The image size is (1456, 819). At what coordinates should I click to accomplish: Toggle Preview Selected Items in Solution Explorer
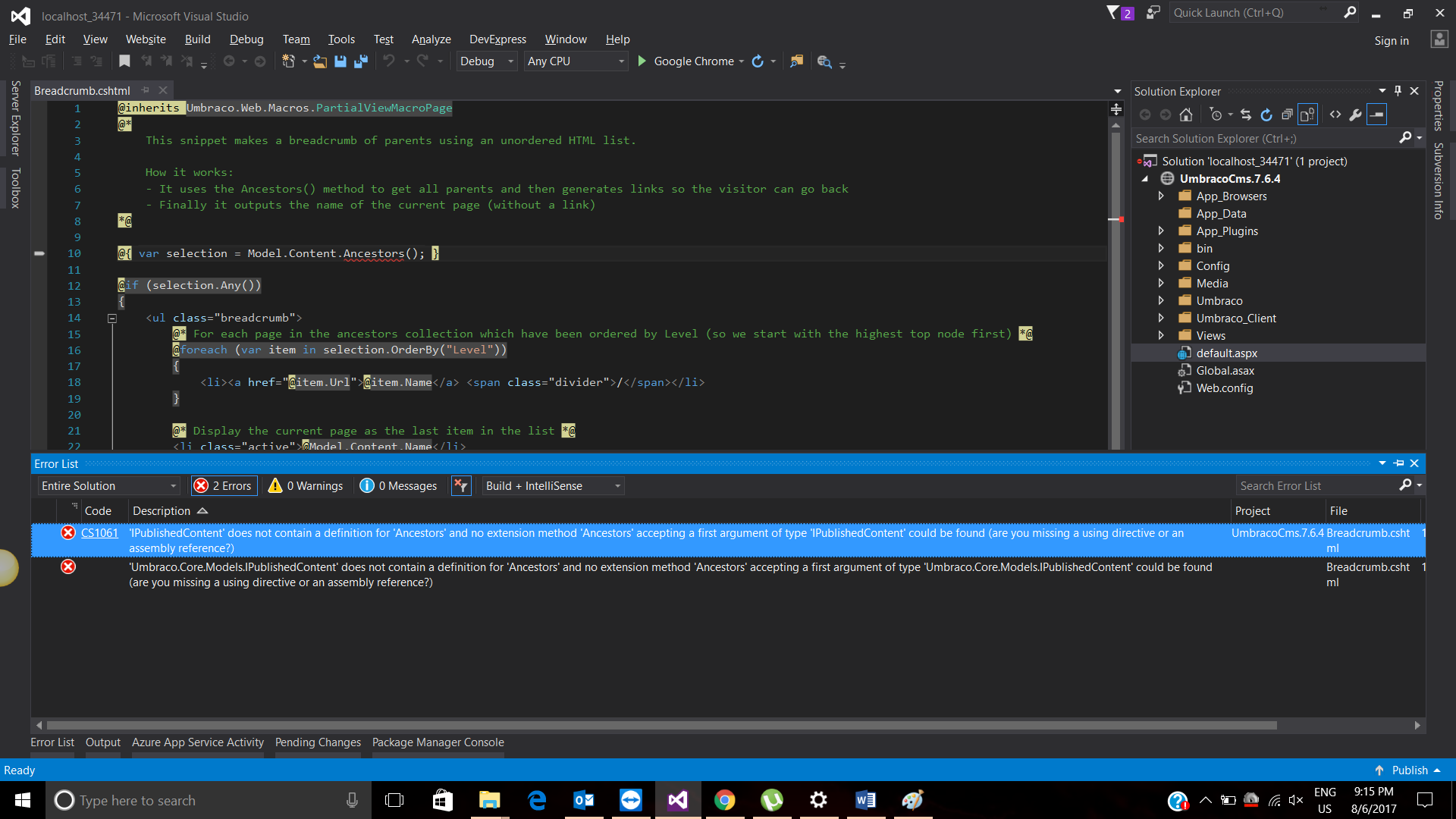1377,115
